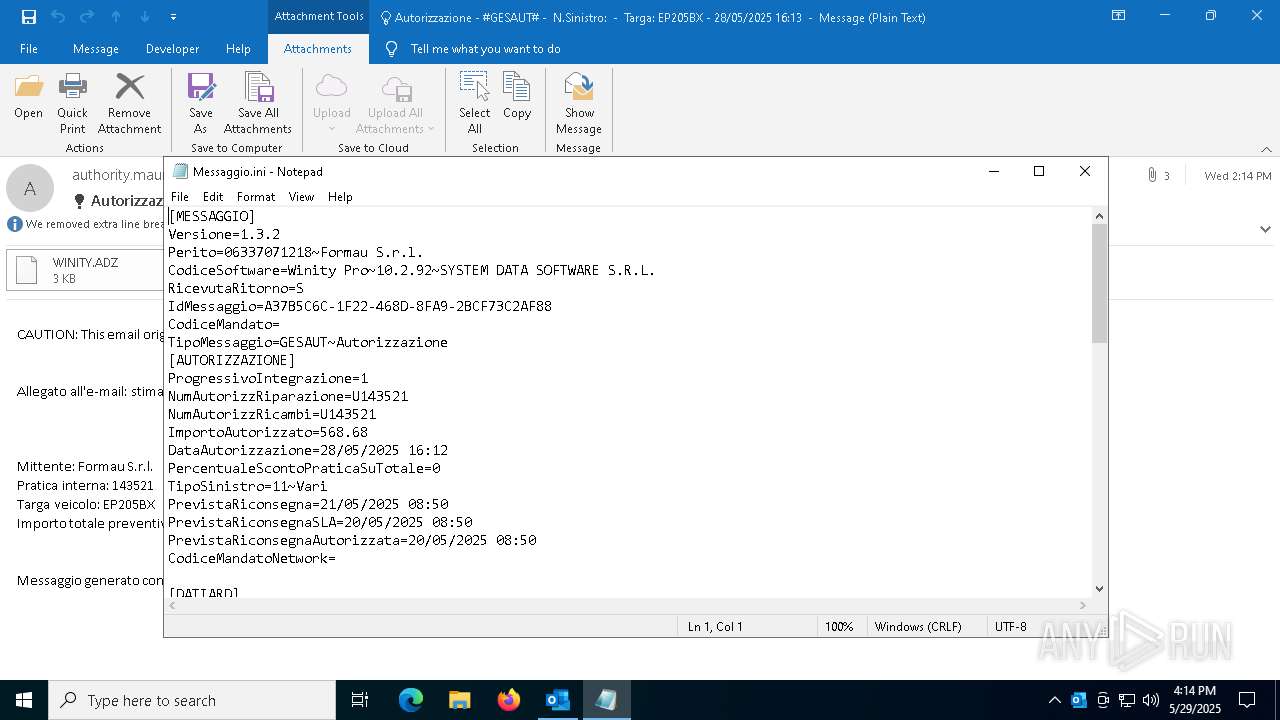Click the taskbar search box
This screenshot has width=1280, height=720.
[192, 700]
